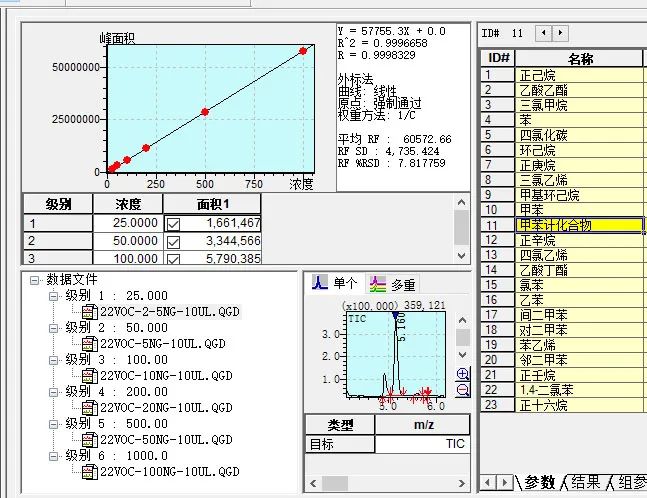The height and width of the screenshot is (498, 647).
Task: Select the 22VOC-10NG-10UL.QGD file icon
Action: point(88,375)
